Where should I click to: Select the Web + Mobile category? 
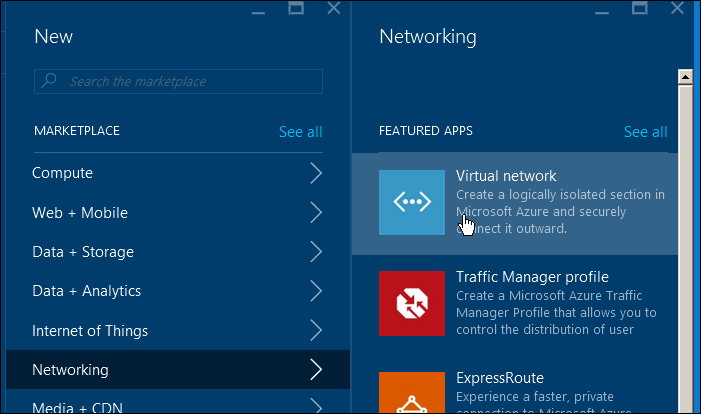coord(178,212)
